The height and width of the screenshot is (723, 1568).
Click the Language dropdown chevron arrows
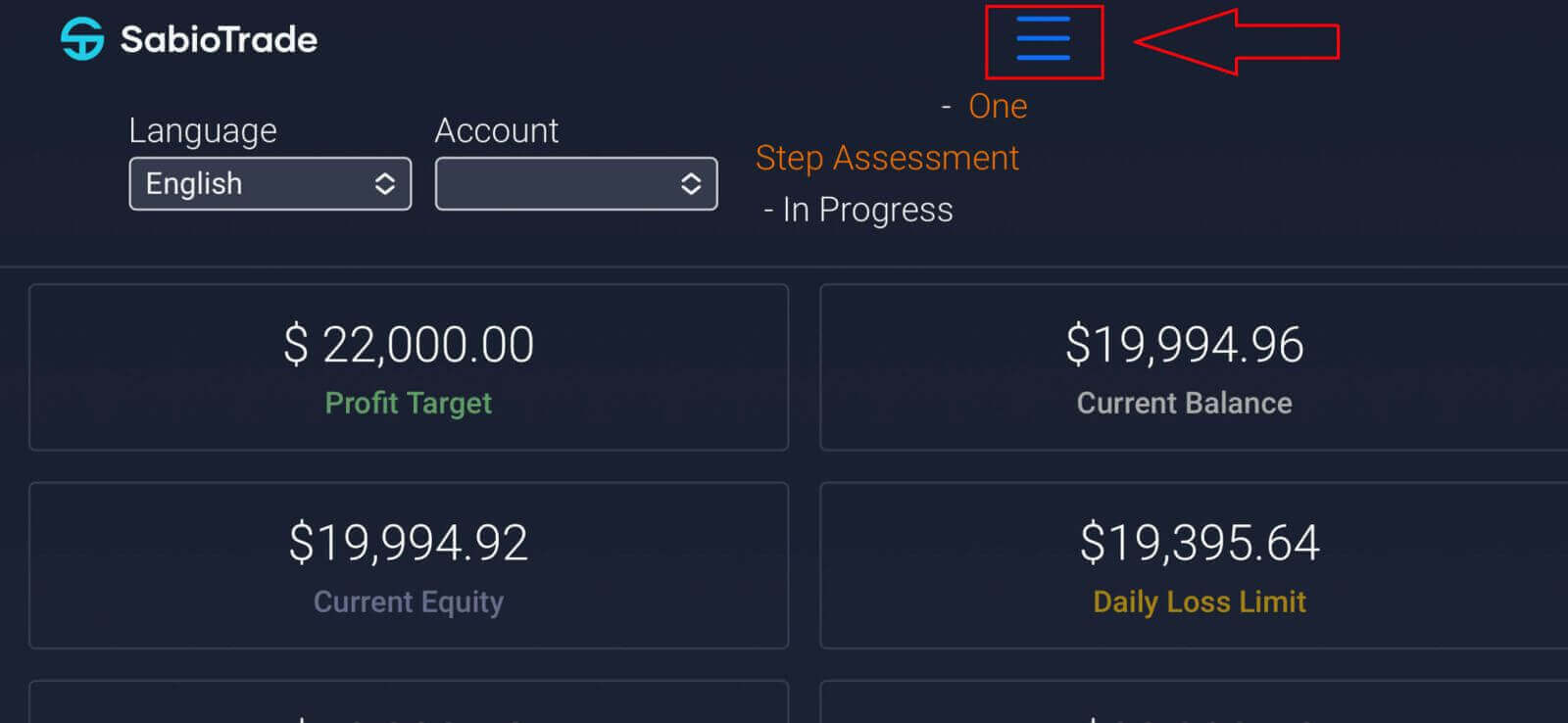pos(384,183)
